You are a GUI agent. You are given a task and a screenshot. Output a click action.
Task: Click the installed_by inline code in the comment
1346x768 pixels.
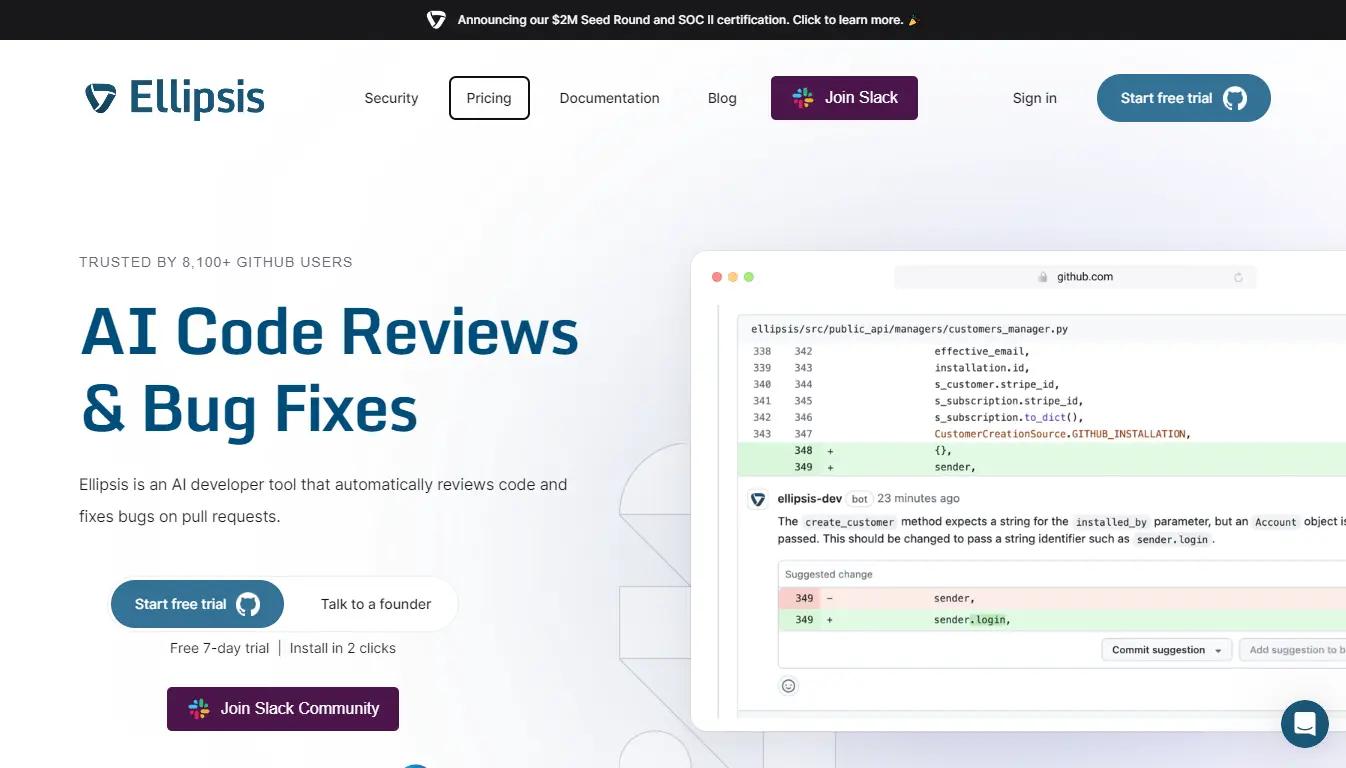pyautogui.click(x=1111, y=522)
